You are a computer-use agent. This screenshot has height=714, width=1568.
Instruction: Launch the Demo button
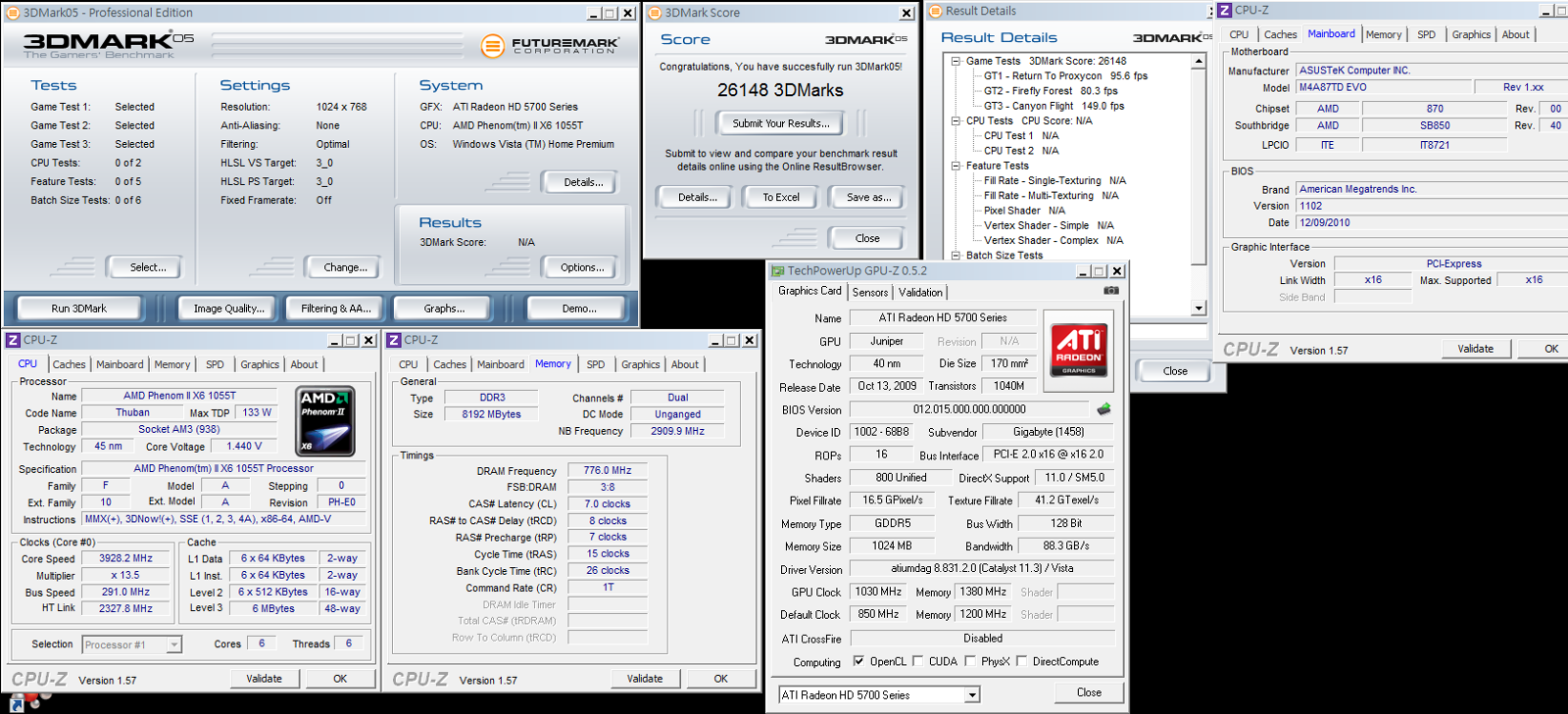(579, 309)
